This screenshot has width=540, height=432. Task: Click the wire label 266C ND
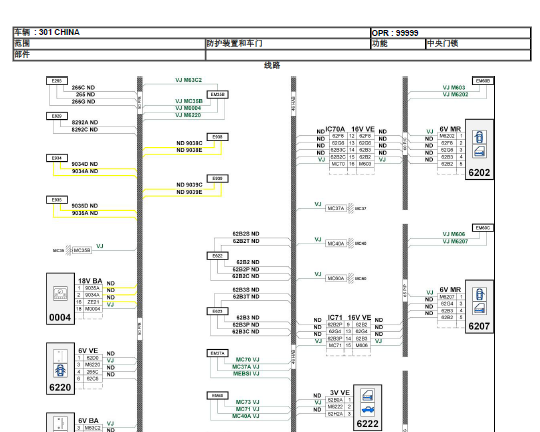tap(83, 88)
